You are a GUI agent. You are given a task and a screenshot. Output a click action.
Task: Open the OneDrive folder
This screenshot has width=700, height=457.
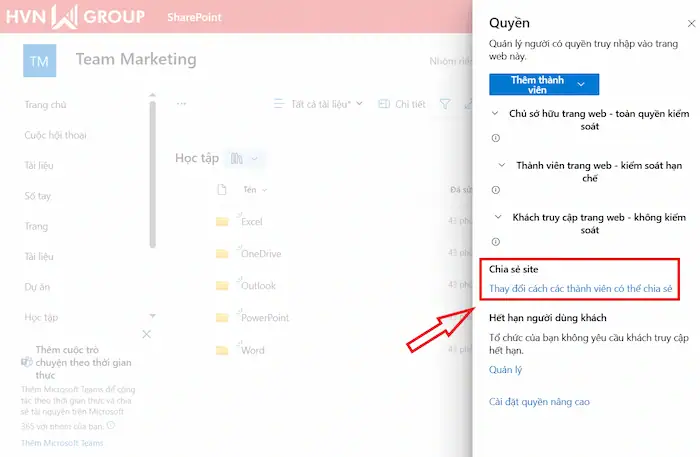(x=260, y=254)
